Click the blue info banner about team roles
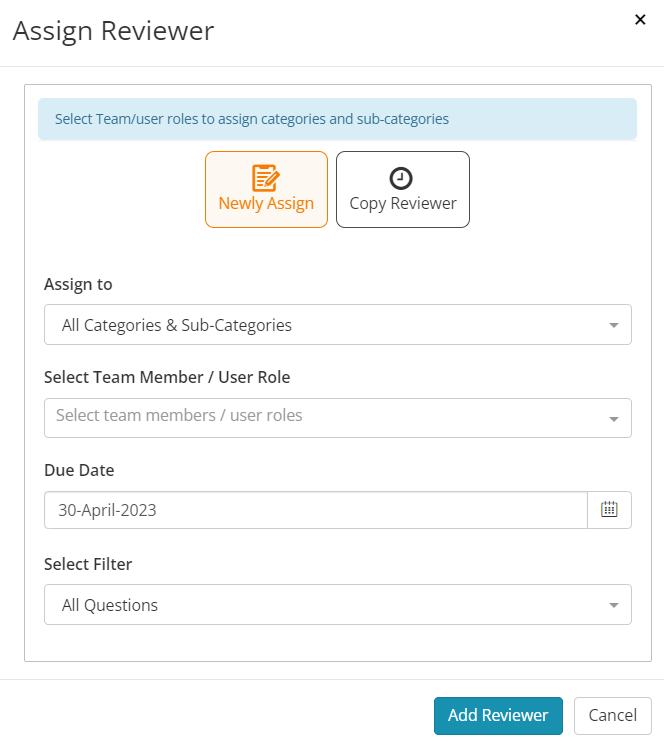Image resolution: width=664 pixels, height=746 pixels. point(337,119)
